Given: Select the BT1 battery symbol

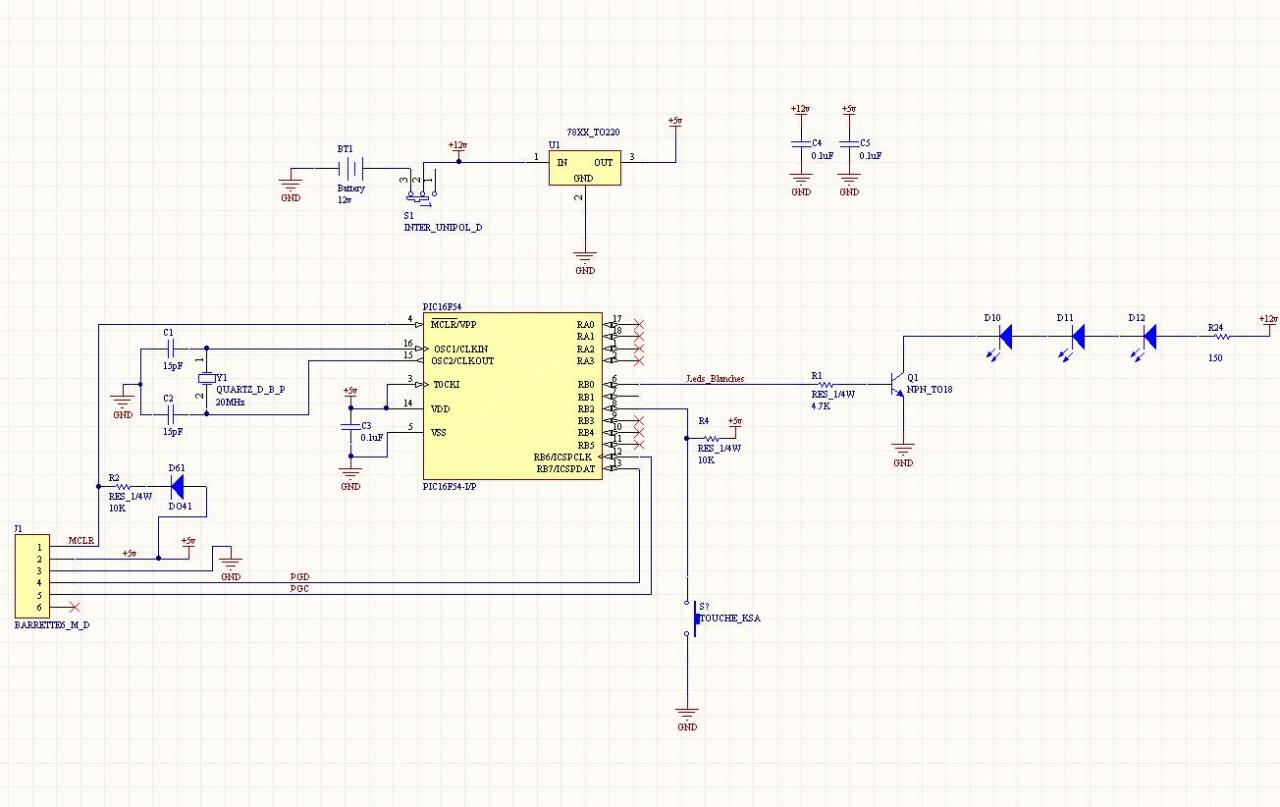Looking at the screenshot, I should point(352,168).
